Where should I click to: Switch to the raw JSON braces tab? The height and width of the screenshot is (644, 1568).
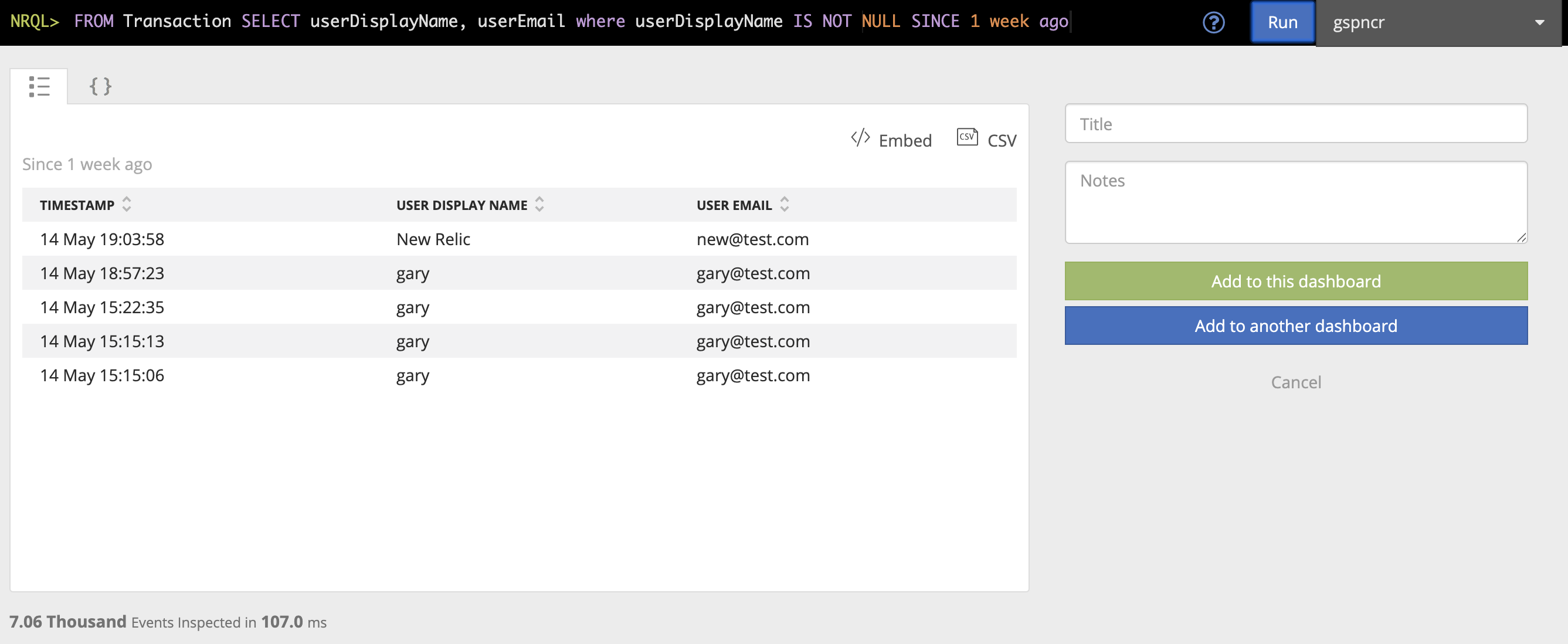[x=100, y=86]
